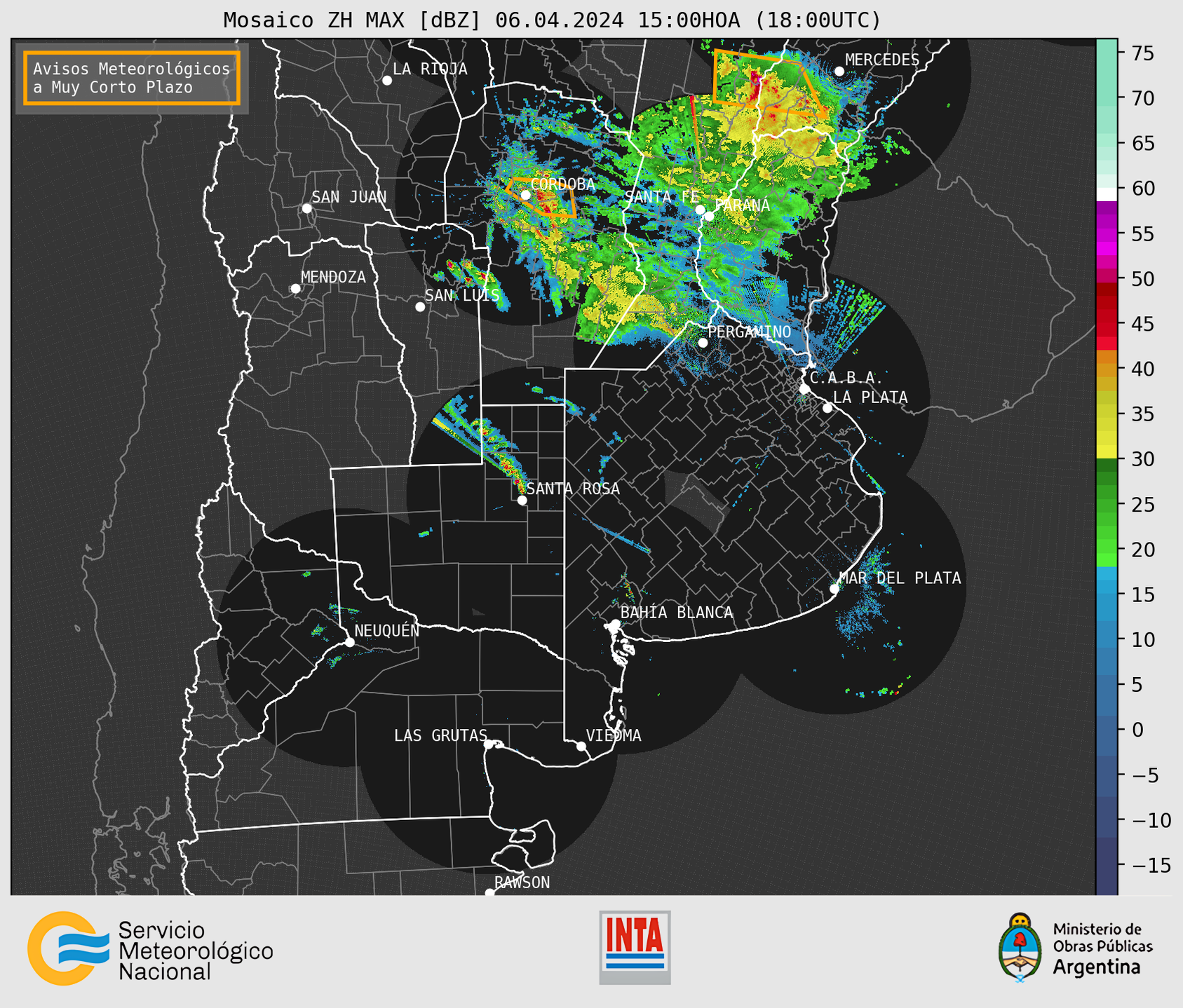The image size is (1183, 1008).
Task: Click the 45 dBZ red band on scale
Action: click(1107, 324)
